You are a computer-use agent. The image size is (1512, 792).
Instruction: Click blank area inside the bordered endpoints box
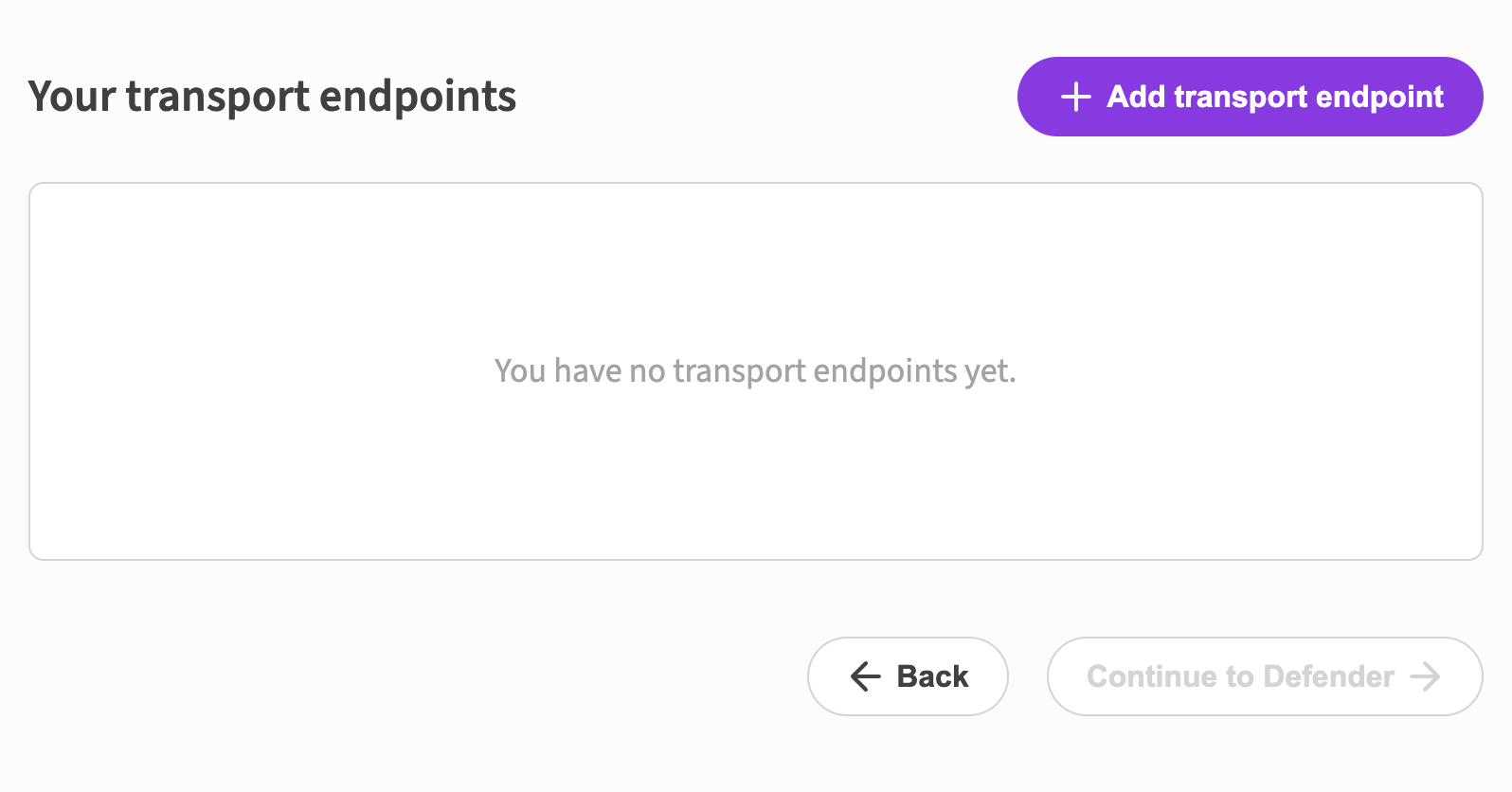click(x=284, y=474)
